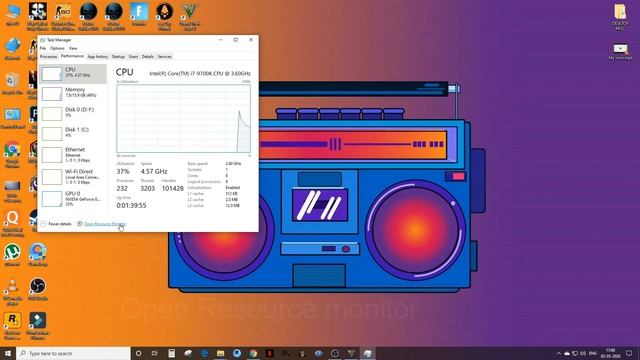
Task: Select Ethernet in the performance sidebar
Action: 73,155
